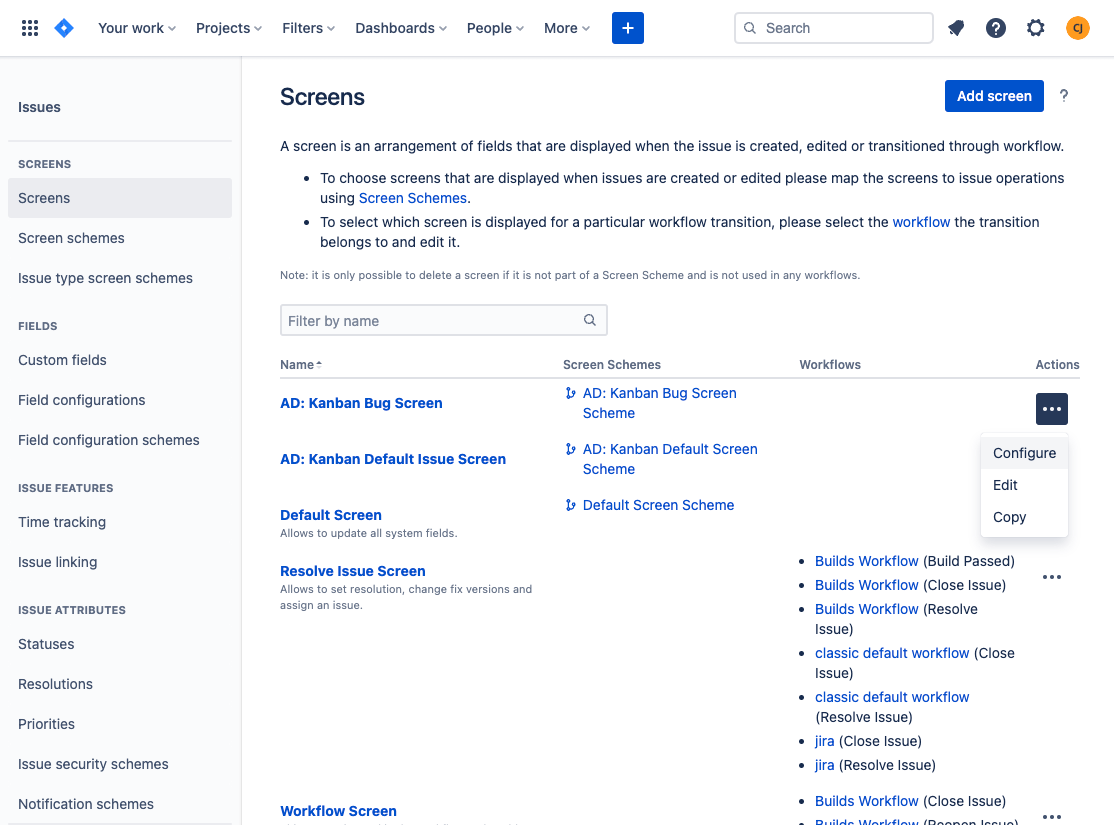Image resolution: width=1114 pixels, height=825 pixels.
Task: Click the scheme icon beside AD: Kanban Default Screen Scheme
Action: tap(570, 449)
